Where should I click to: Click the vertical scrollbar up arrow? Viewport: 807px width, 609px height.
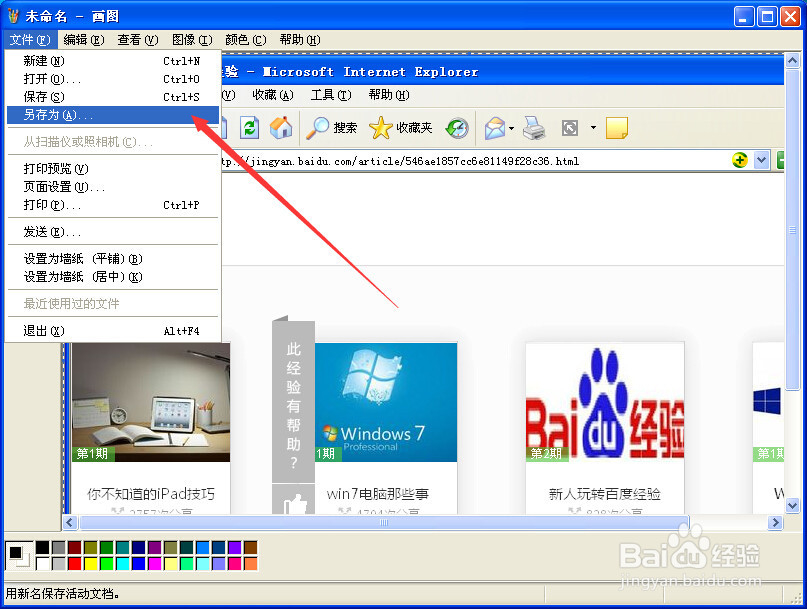792,61
